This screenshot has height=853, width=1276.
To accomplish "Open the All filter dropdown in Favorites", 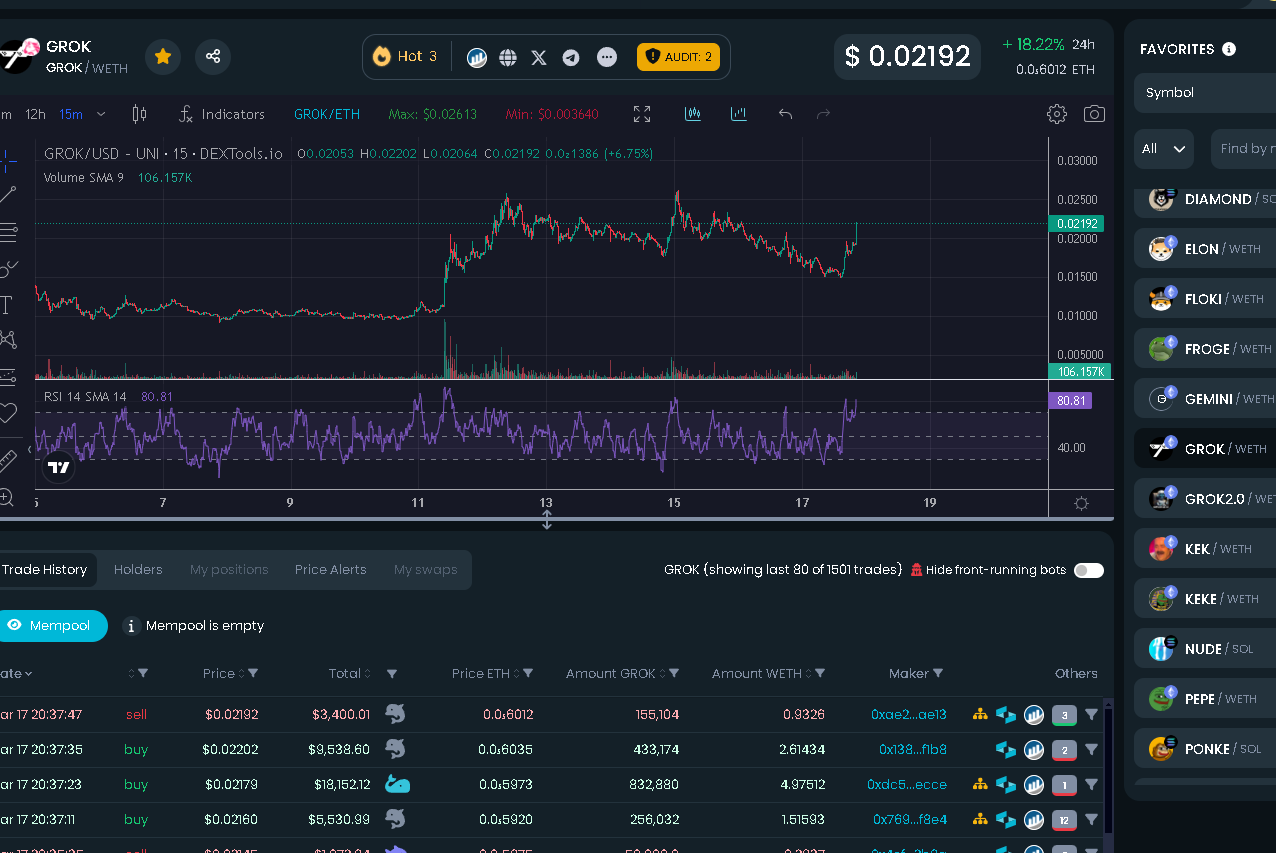I will 1164,149.
